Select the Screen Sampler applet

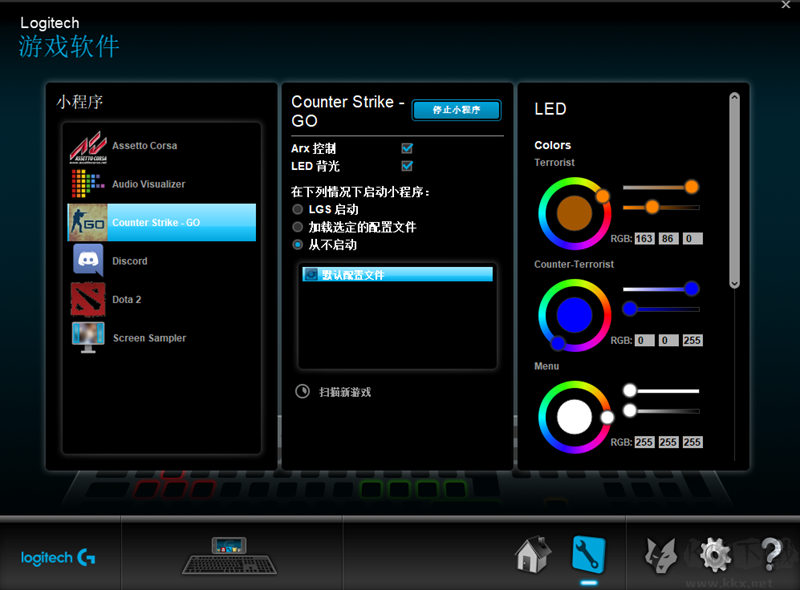click(150, 338)
